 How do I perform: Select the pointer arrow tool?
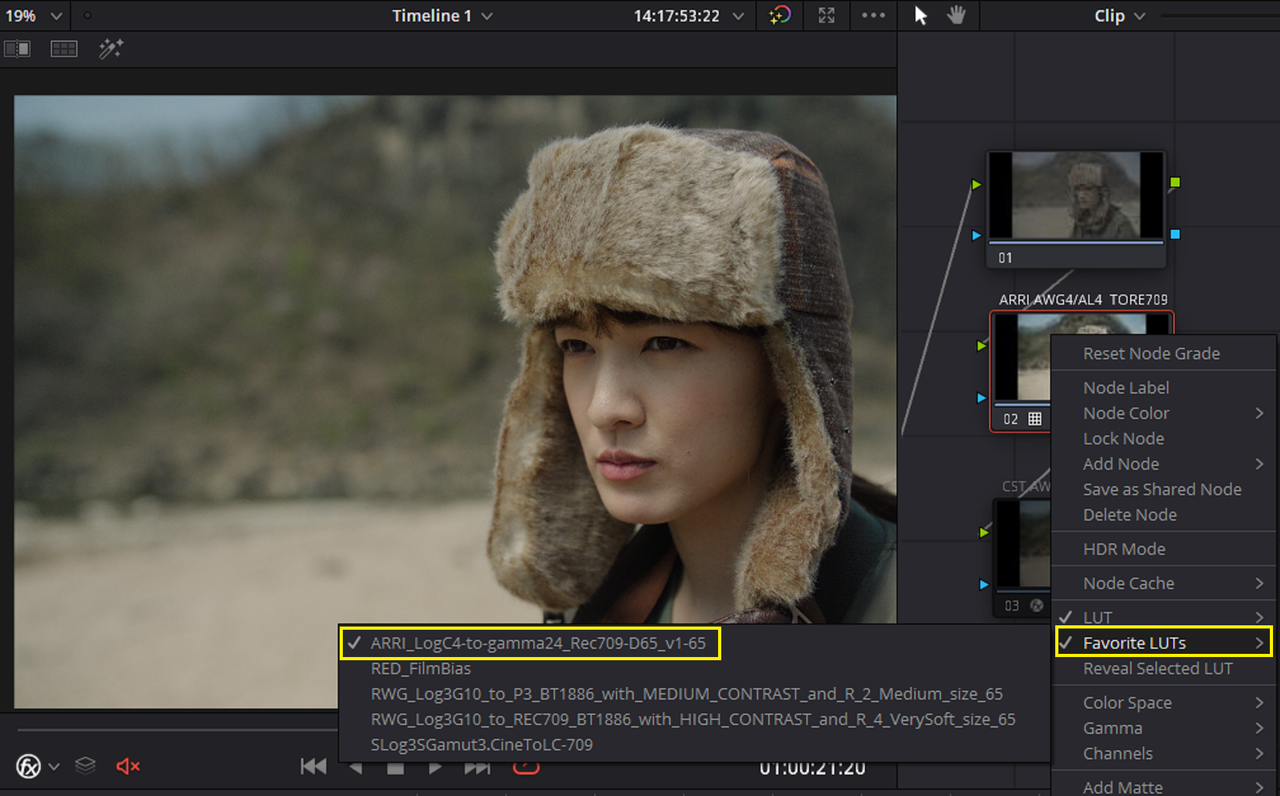(x=921, y=16)
